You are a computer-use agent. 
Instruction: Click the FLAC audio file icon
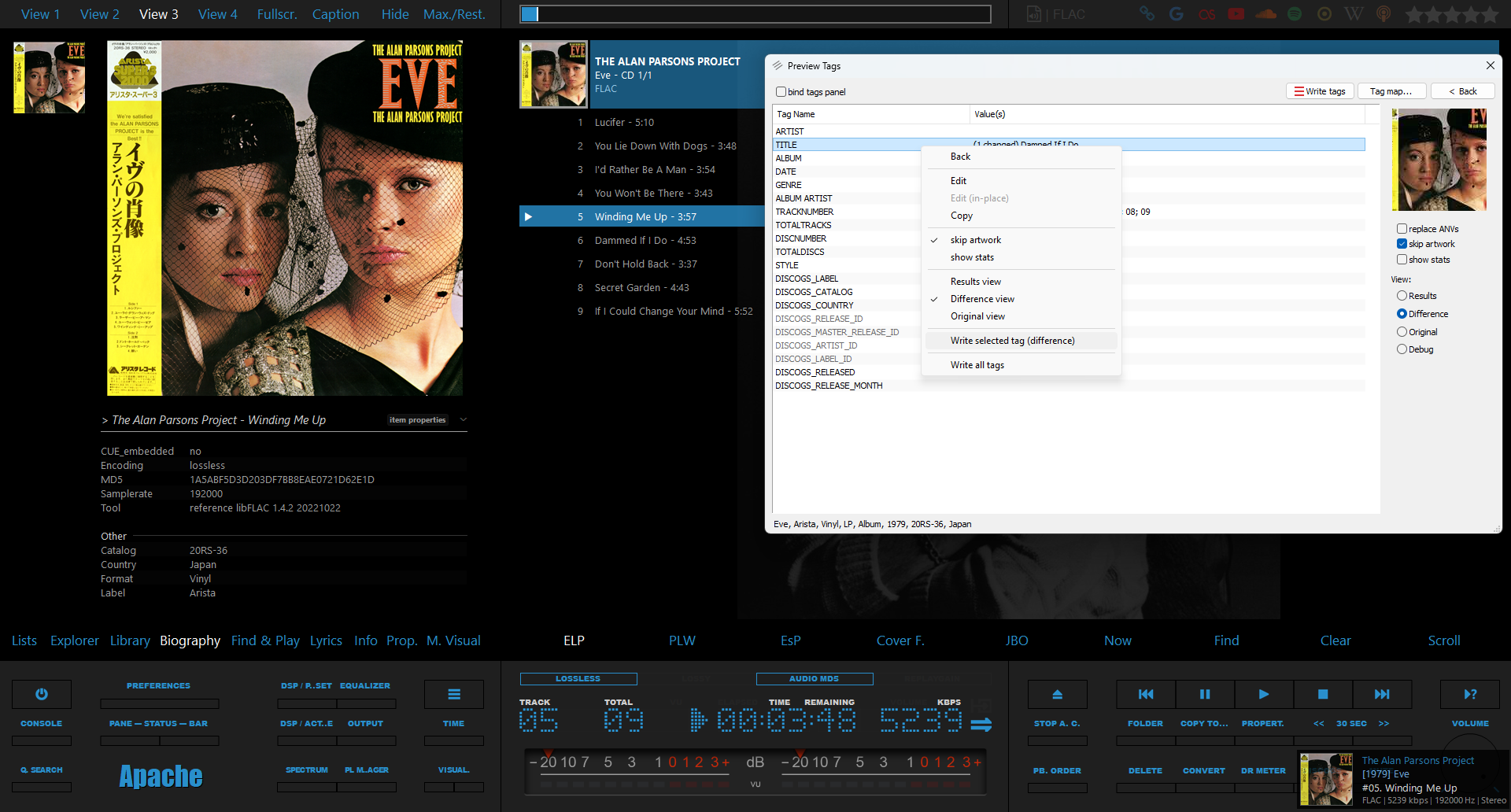click(x=1034, y=13)
